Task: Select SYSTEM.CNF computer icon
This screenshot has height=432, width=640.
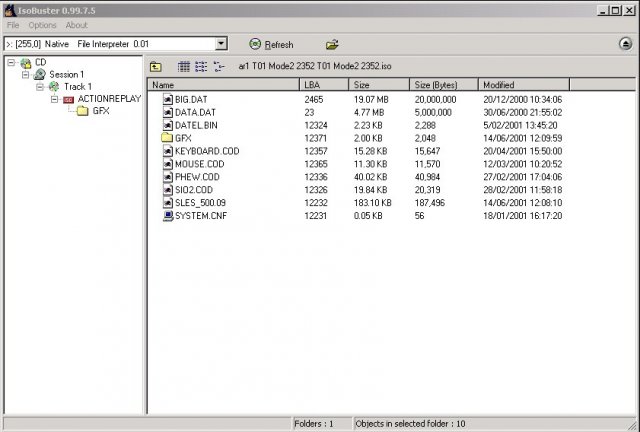Action: 168,216
